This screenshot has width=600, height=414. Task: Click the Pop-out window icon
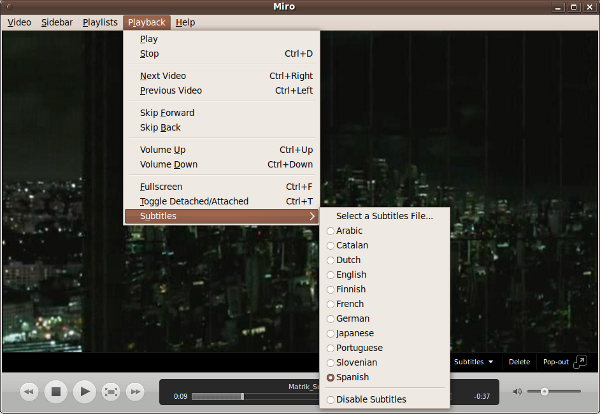578,361
